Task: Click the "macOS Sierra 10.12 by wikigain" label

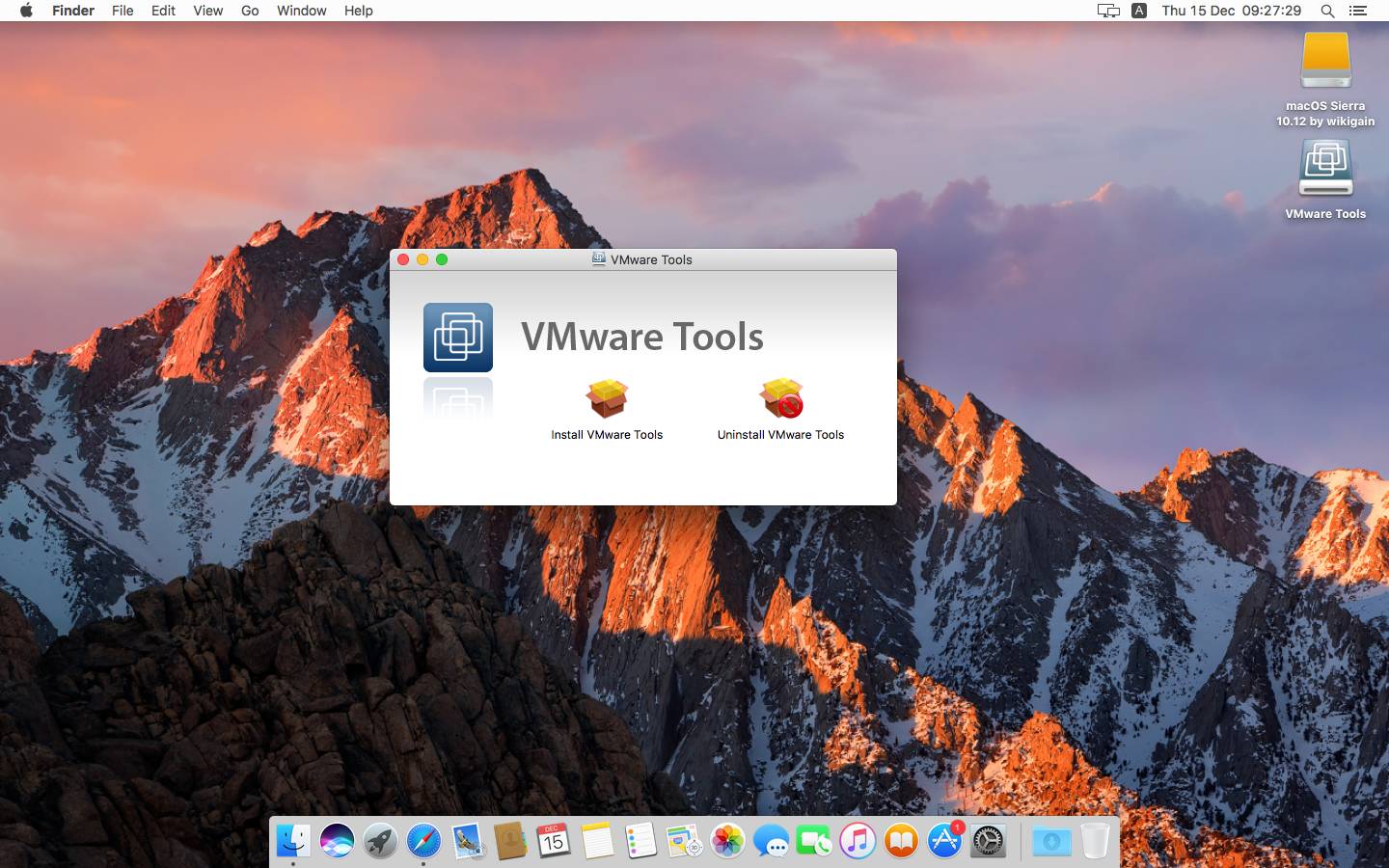Action: pos(1325,114)
